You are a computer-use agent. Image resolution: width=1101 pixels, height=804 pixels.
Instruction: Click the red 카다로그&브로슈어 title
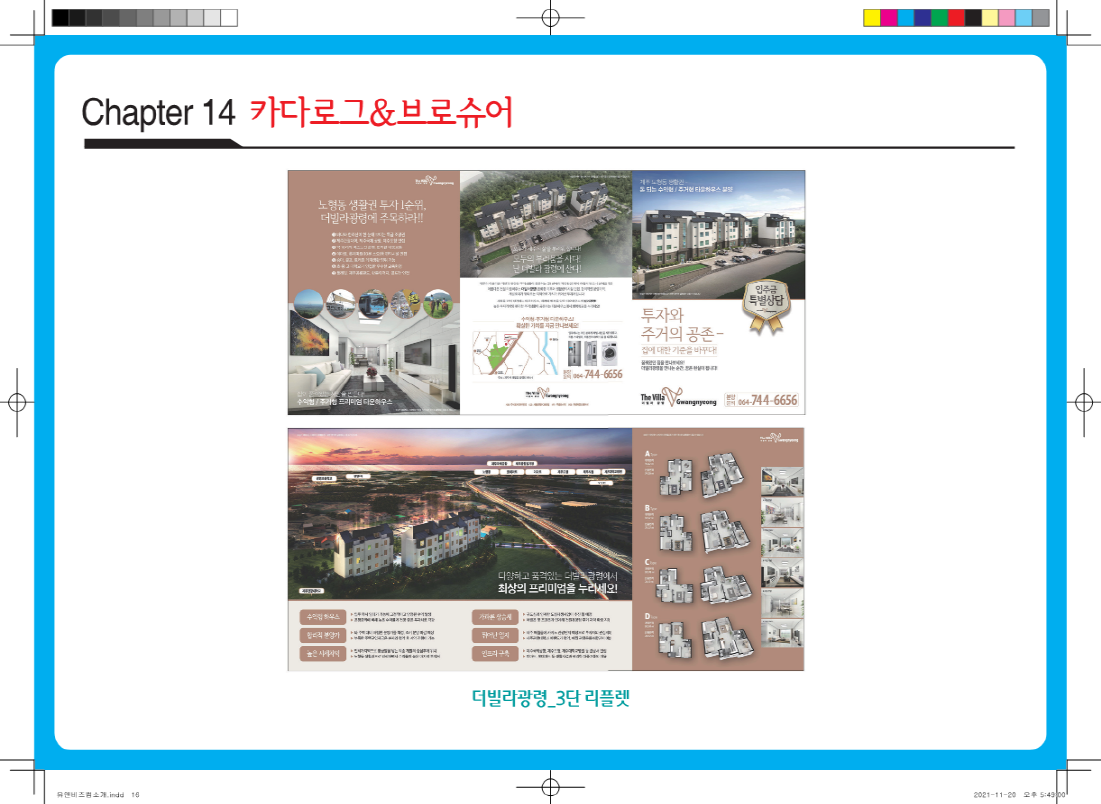tap(381, 112)
